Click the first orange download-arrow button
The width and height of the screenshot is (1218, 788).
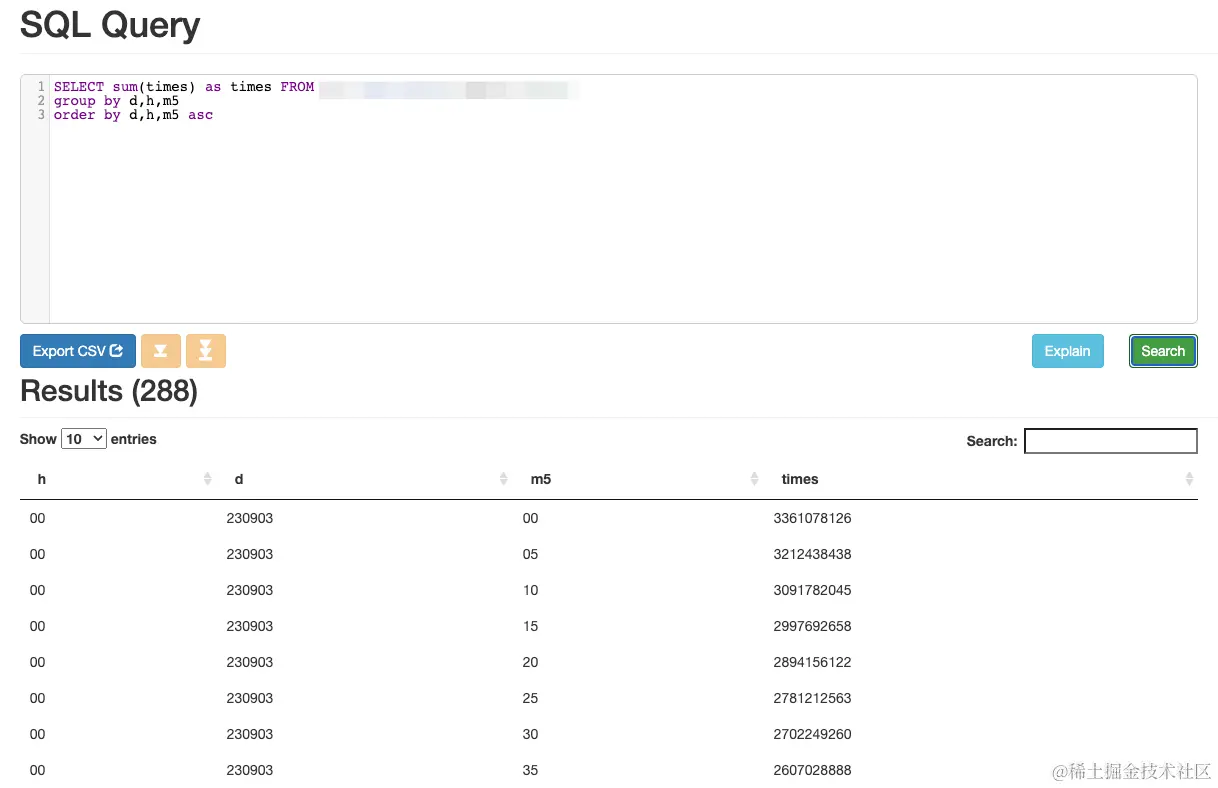click(x=161, y=351)
